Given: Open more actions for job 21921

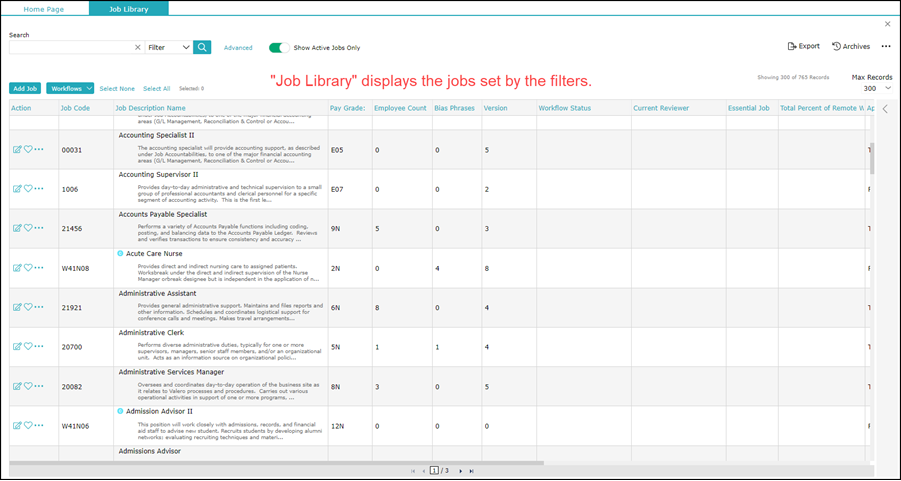Looking at the screenshot, I should (38, 307).
